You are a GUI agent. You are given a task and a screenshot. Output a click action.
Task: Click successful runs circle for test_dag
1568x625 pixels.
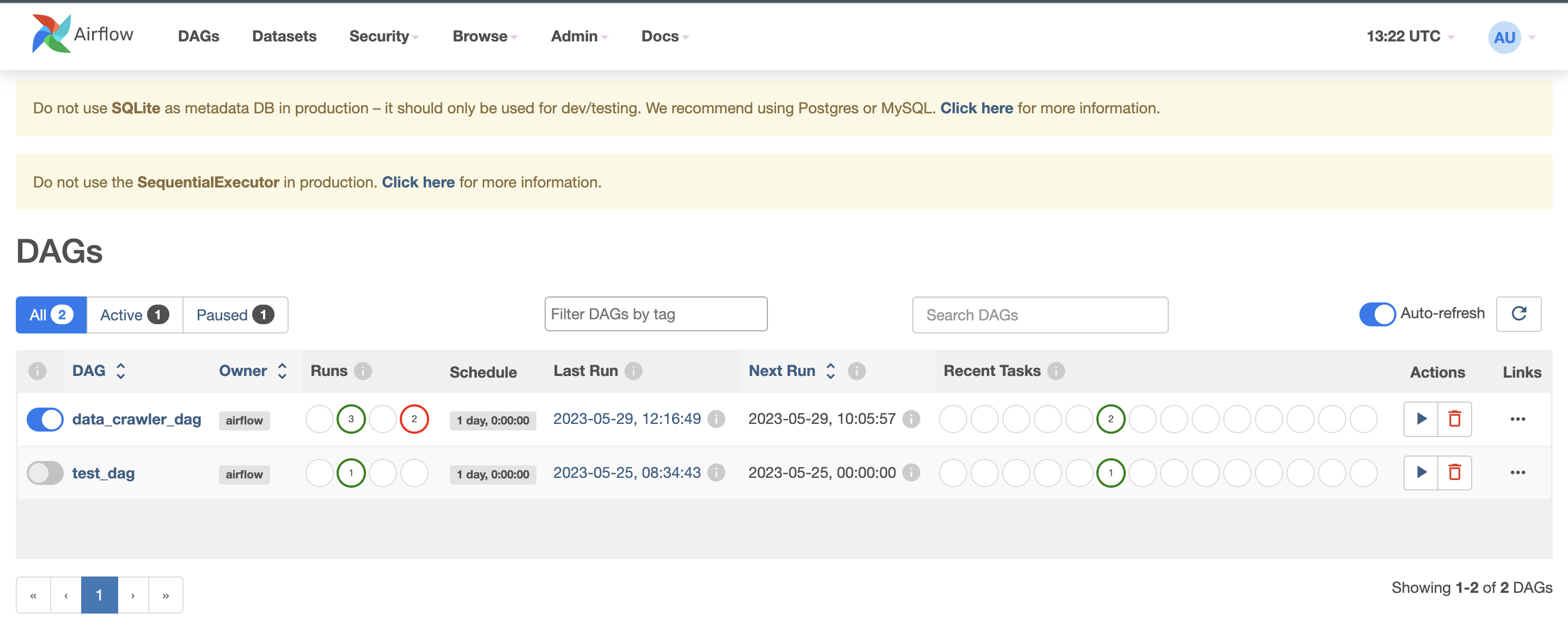(351, 473)
